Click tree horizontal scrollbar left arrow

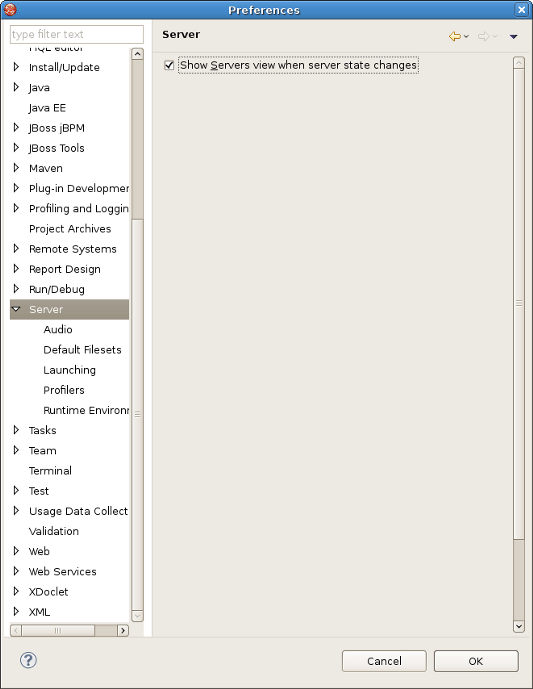tap(16, 631)
